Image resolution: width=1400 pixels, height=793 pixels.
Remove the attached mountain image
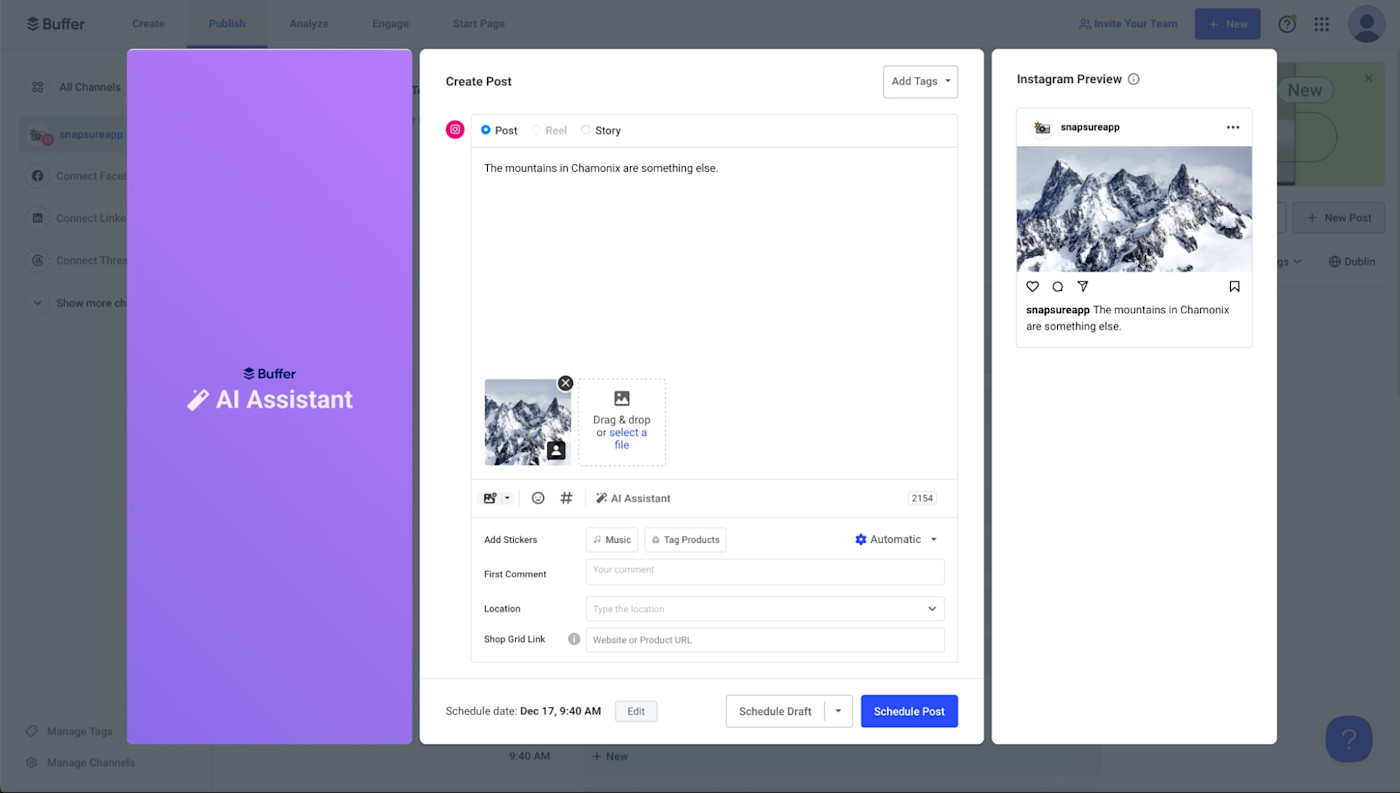click(x=565, y=383)
